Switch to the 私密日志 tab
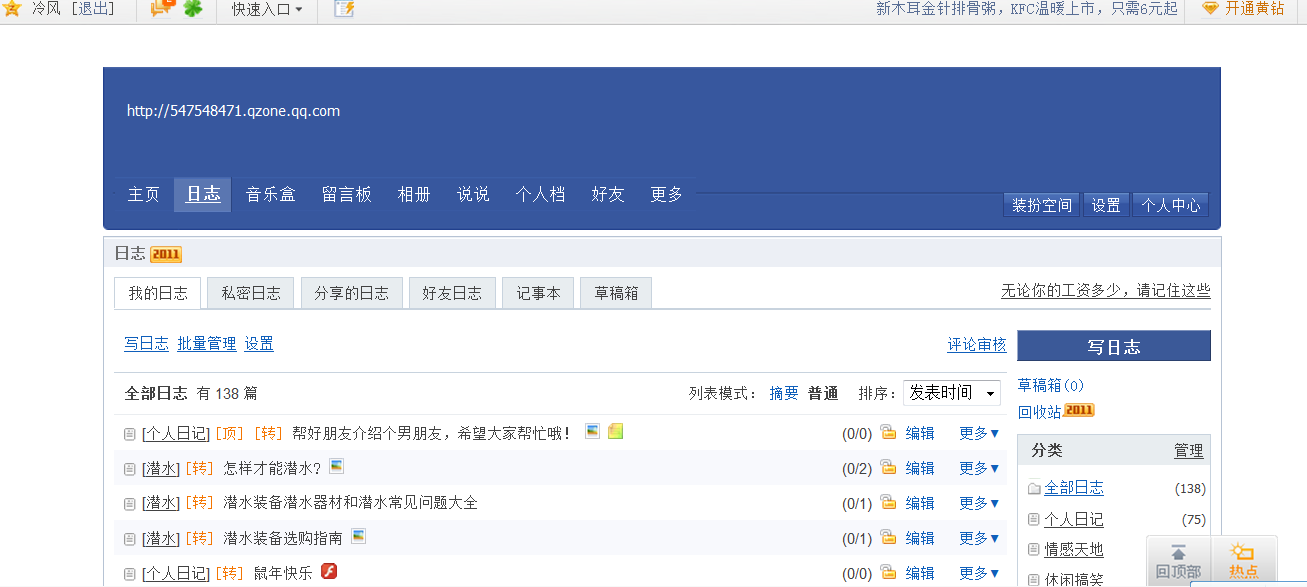The width and height of the screenshot is (1307, 587). [x=249, y=292]
